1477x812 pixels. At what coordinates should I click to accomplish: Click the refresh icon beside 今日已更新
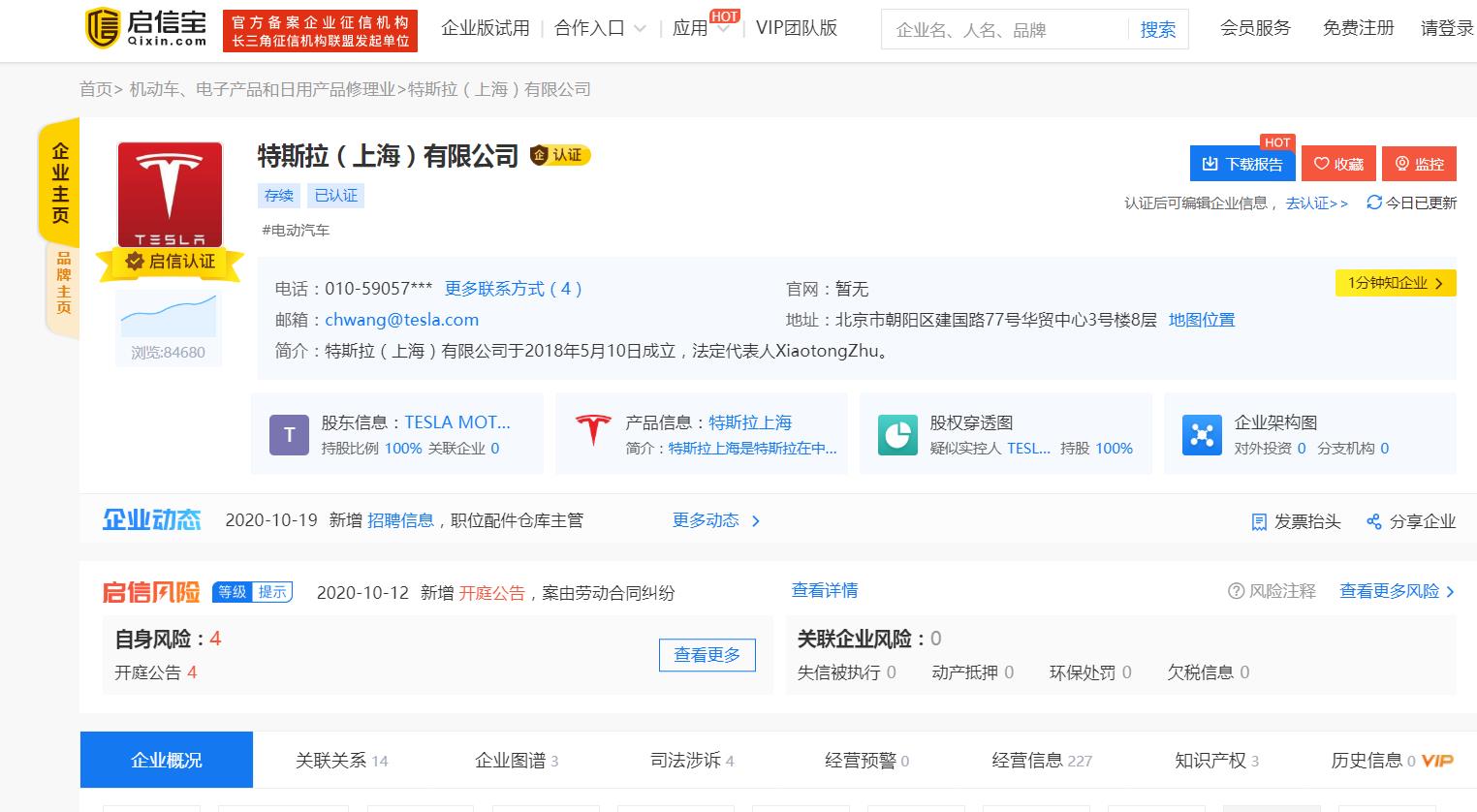[x=1373, y=203]
